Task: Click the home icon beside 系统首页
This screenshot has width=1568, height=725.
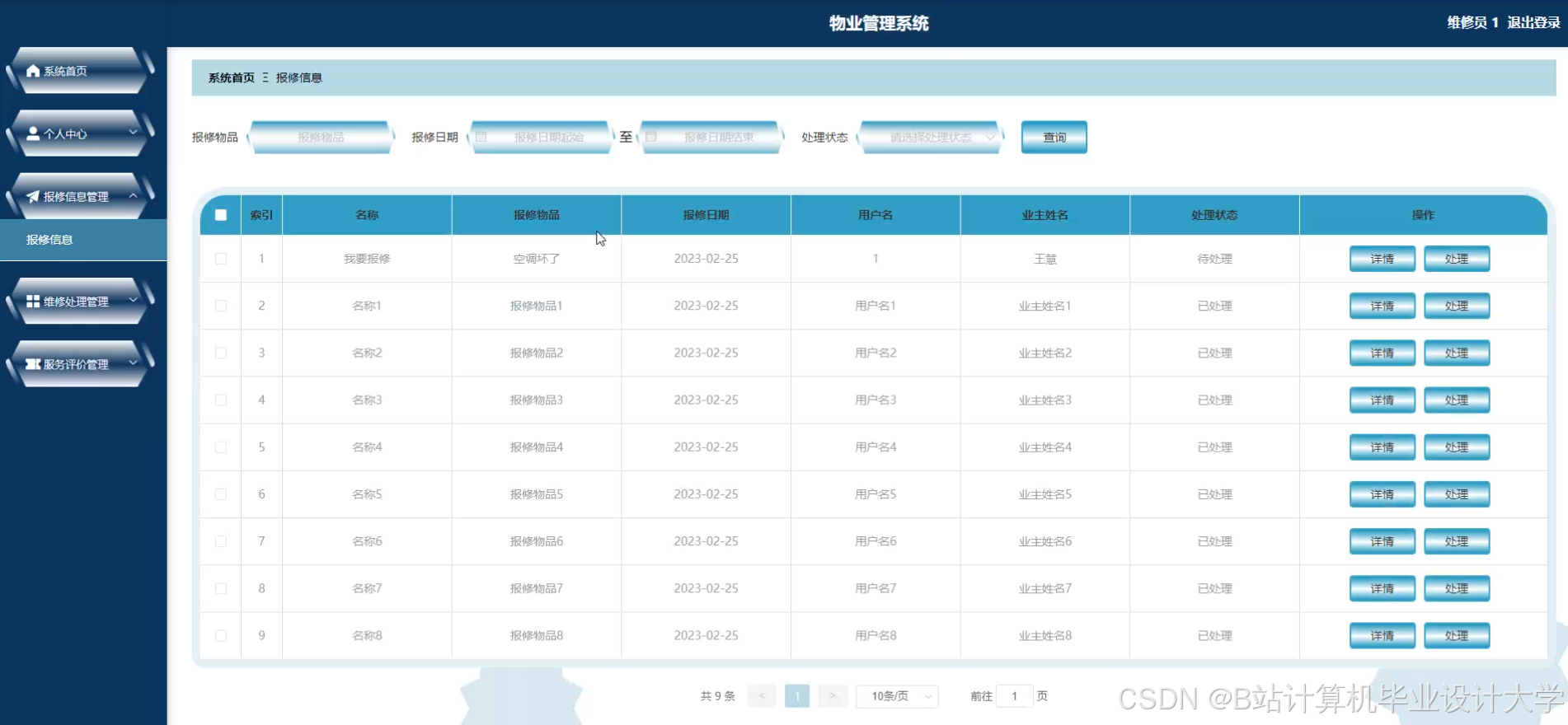Action: tap(33, 71)
